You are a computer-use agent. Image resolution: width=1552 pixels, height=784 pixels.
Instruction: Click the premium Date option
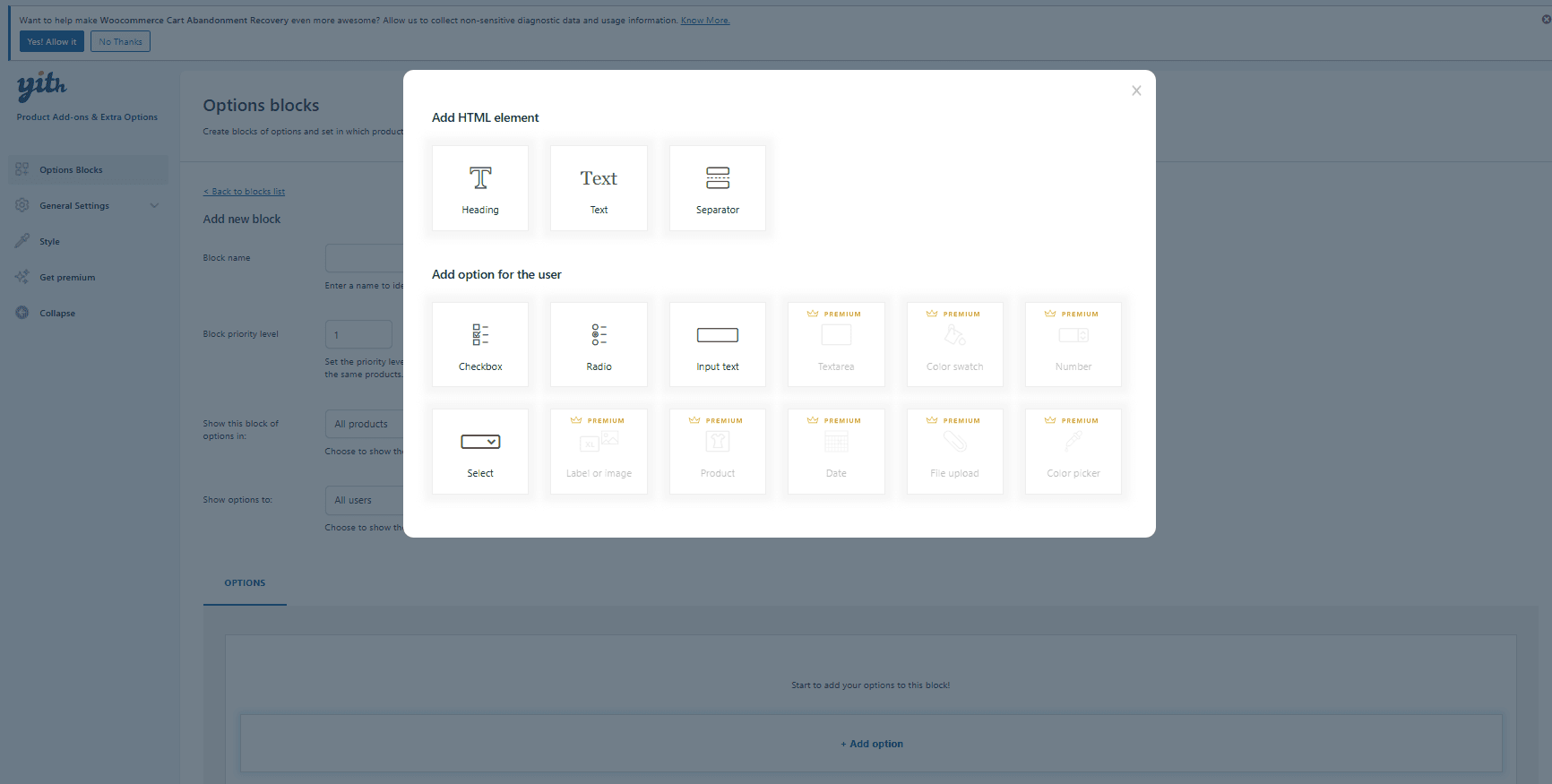click(836, 452)
